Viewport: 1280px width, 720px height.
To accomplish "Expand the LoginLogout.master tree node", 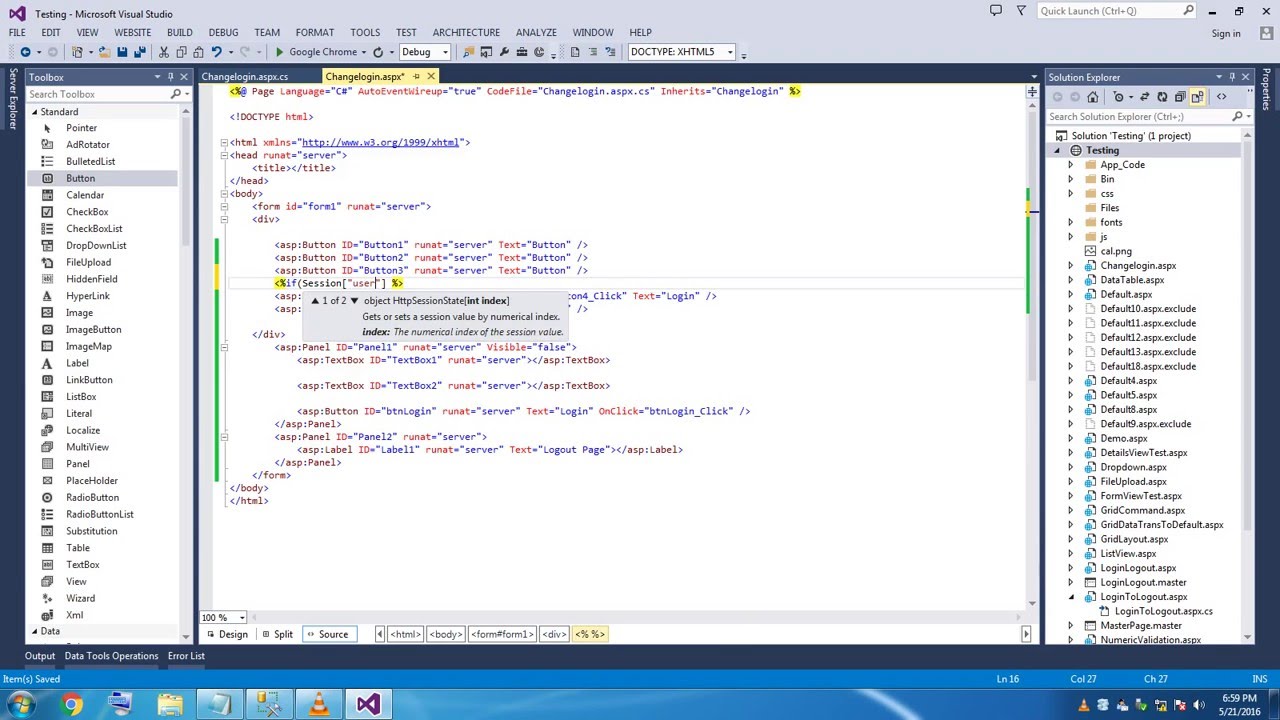I will pos(1071,582).
